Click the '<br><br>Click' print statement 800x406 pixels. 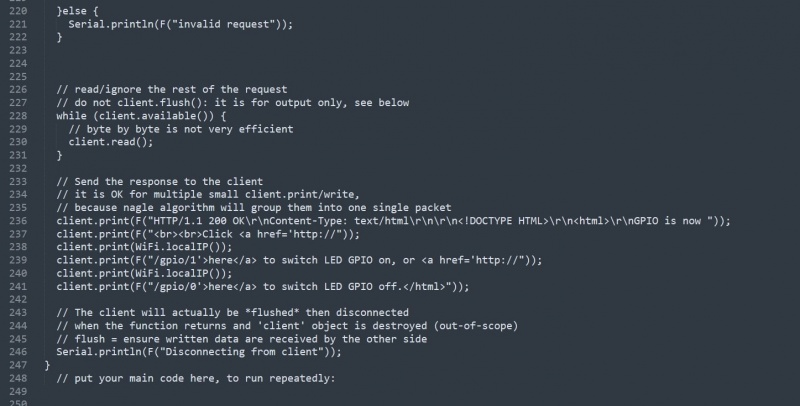[x=208, y=234]
